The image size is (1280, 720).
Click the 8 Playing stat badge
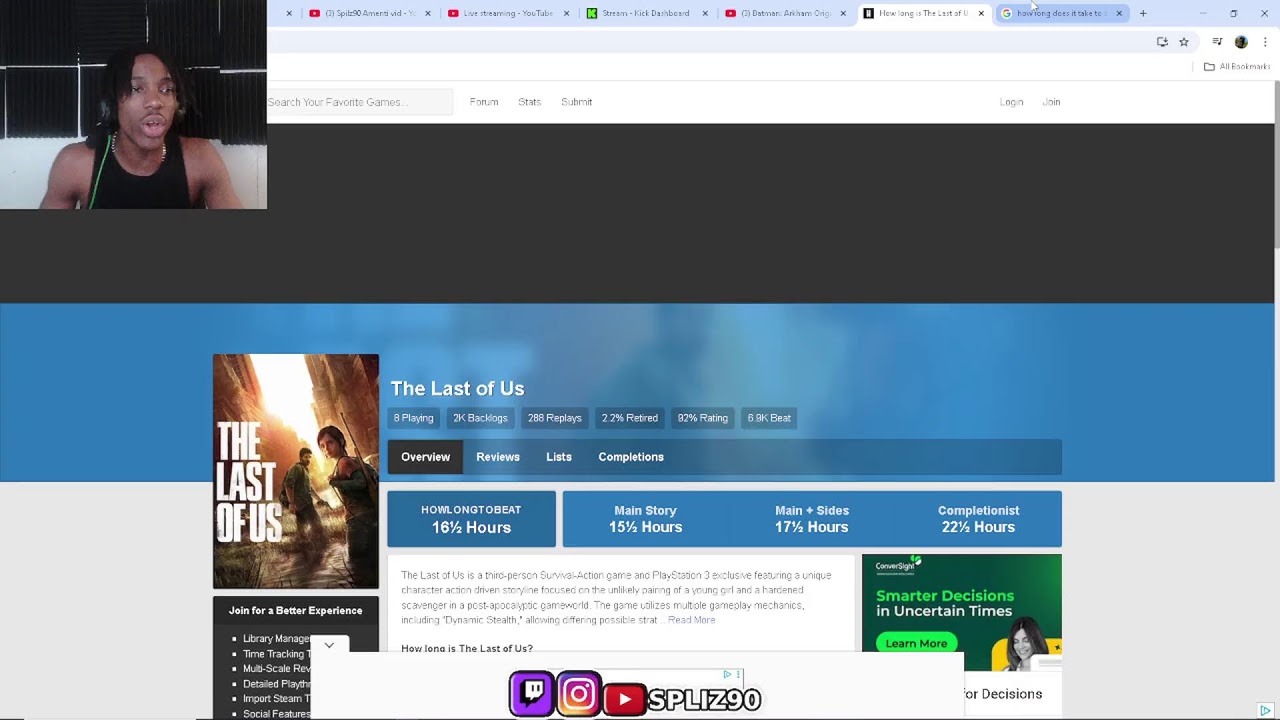click(x=413, y=418)
